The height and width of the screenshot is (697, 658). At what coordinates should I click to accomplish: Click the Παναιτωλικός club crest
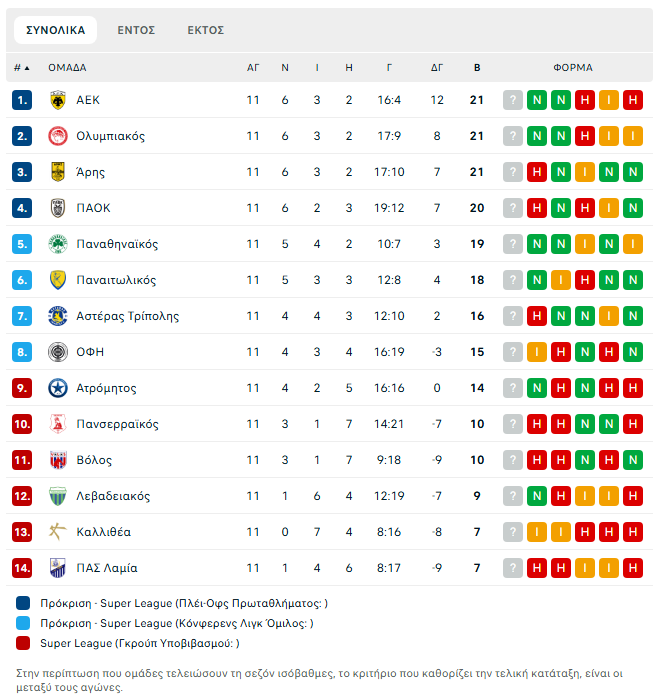[x=57, y=280]
